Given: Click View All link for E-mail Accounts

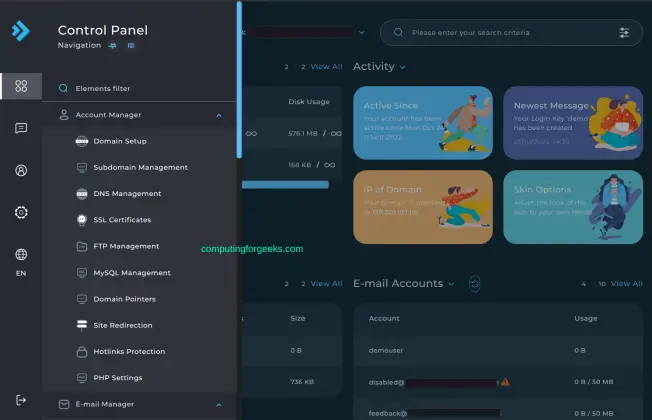Looking at the screenshot, I should [626, 284].
